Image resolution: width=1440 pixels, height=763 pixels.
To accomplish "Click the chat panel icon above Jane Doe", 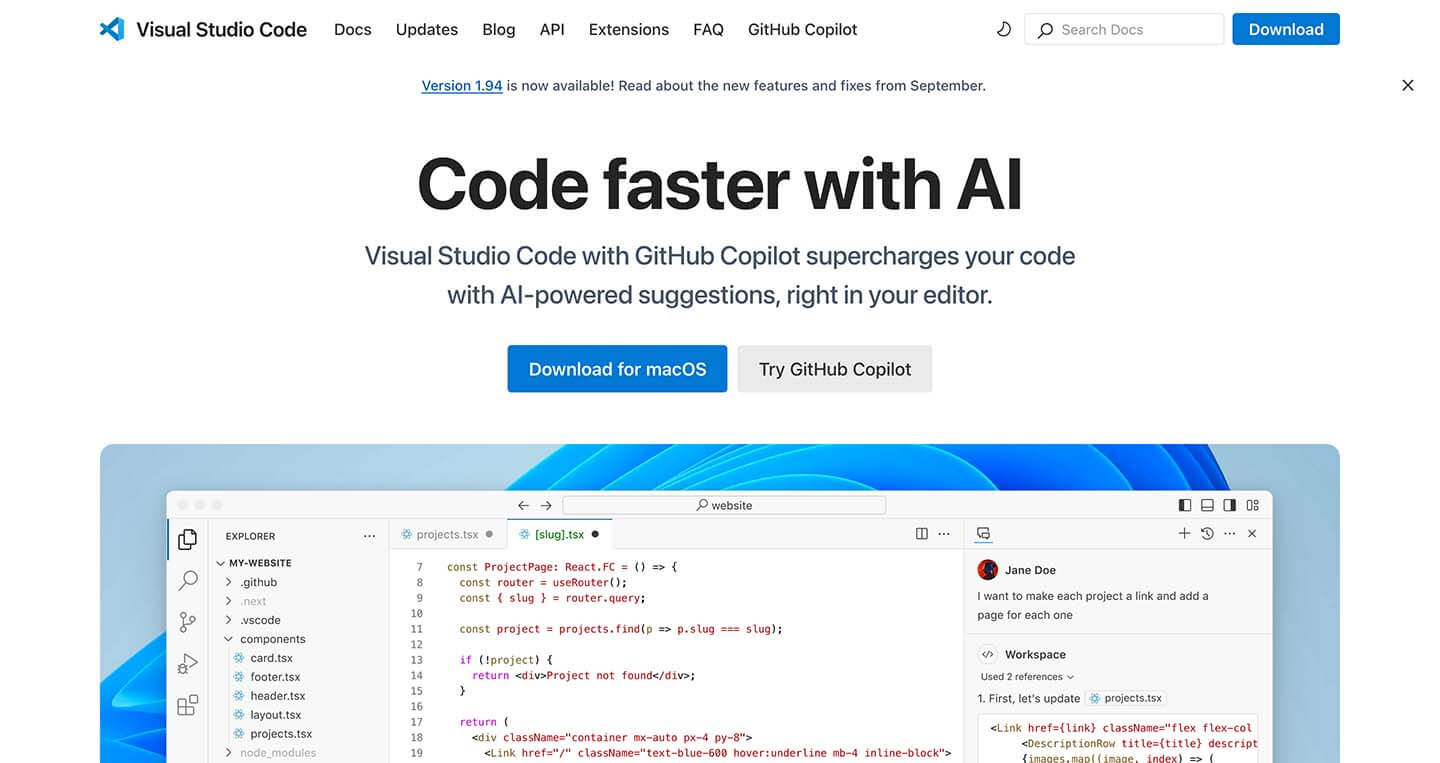I will point(984,534).
